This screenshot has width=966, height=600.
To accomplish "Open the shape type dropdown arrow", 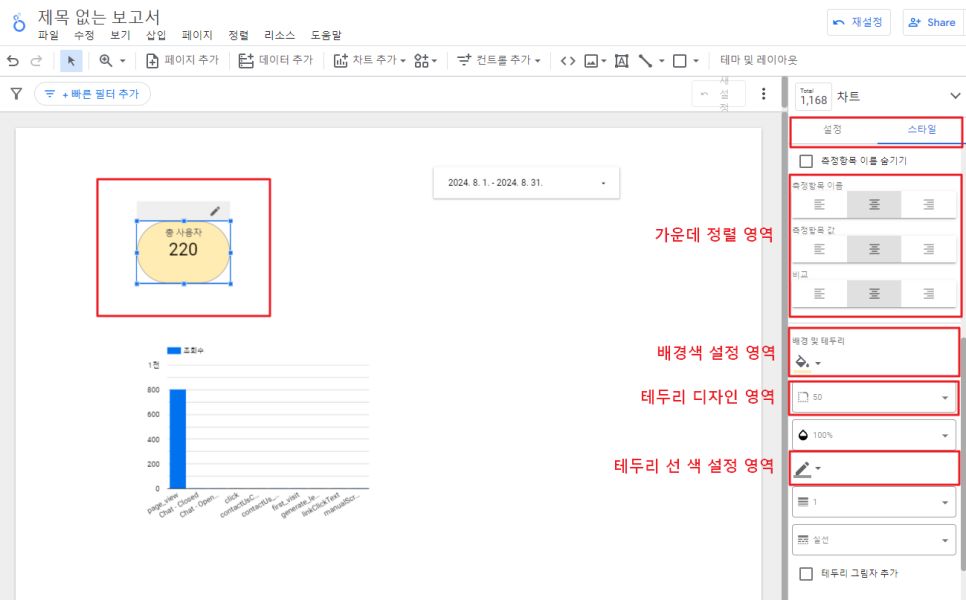I will pyautogui.click(x=696, y=60).
